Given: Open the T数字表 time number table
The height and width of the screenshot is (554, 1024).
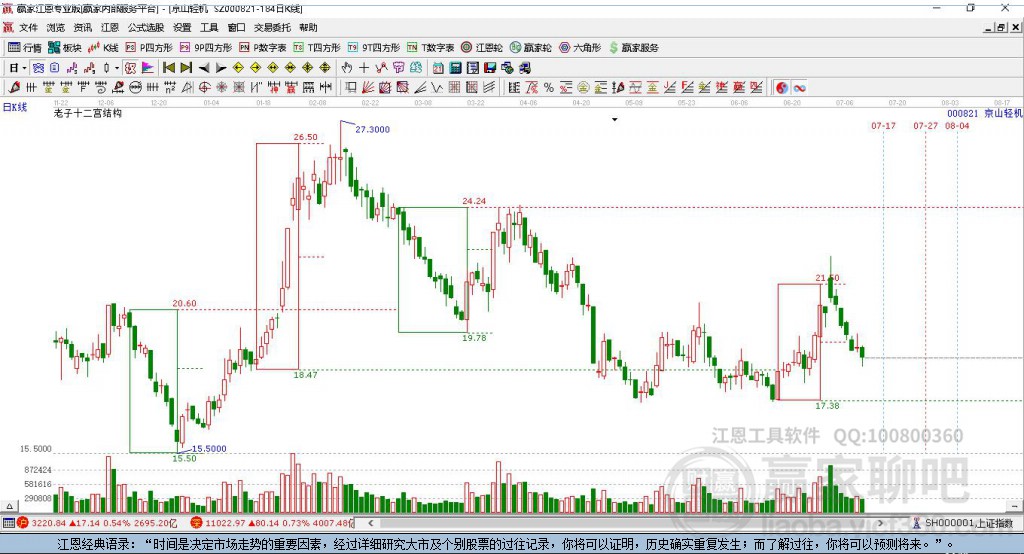Looking at the screenshot, I should 430,48.
